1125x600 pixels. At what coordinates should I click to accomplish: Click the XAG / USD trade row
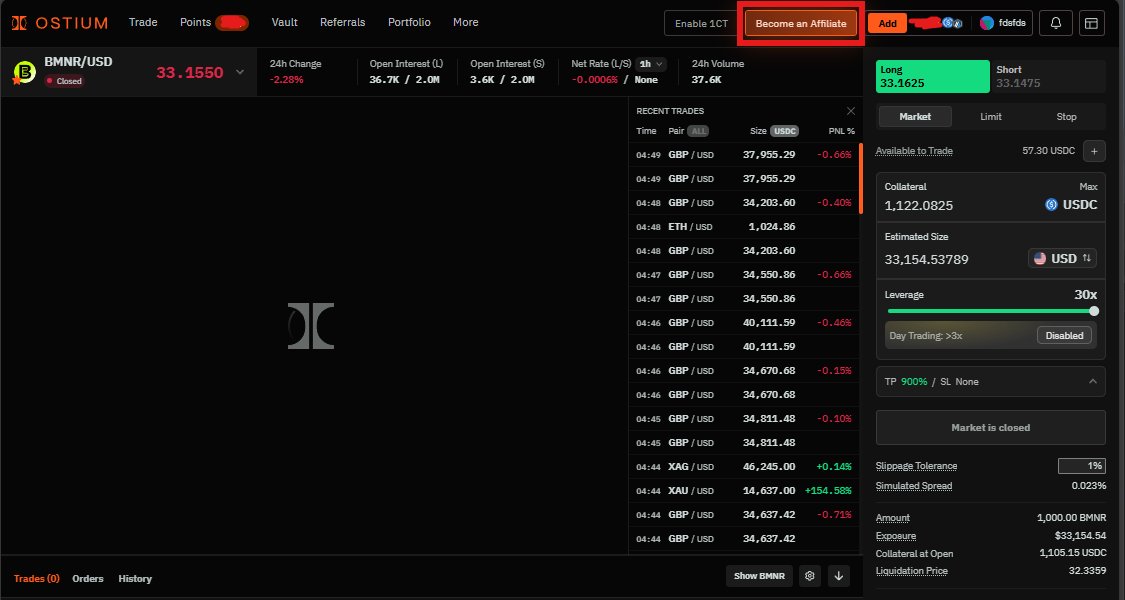744,467
